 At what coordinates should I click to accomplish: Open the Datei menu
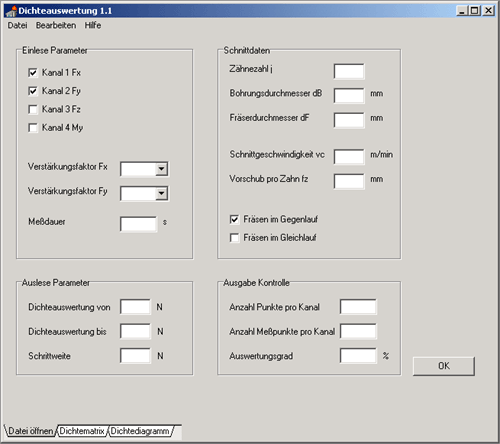[17, 25]
